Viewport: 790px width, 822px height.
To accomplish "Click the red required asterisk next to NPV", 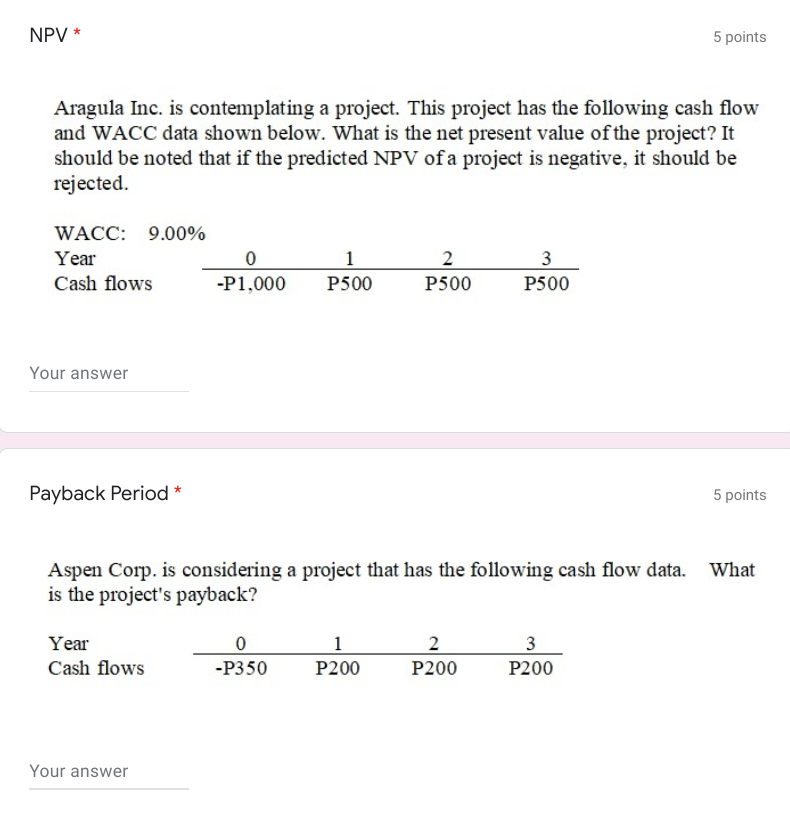I will pos(77,31).
